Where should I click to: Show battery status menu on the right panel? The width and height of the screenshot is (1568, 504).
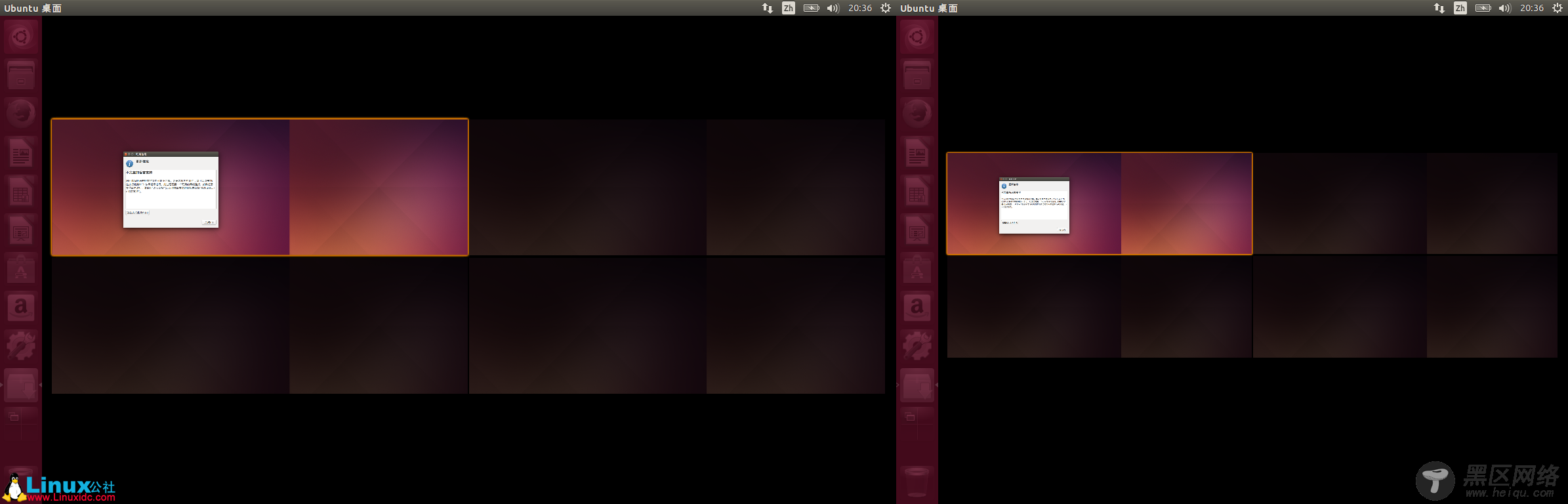1483,8
